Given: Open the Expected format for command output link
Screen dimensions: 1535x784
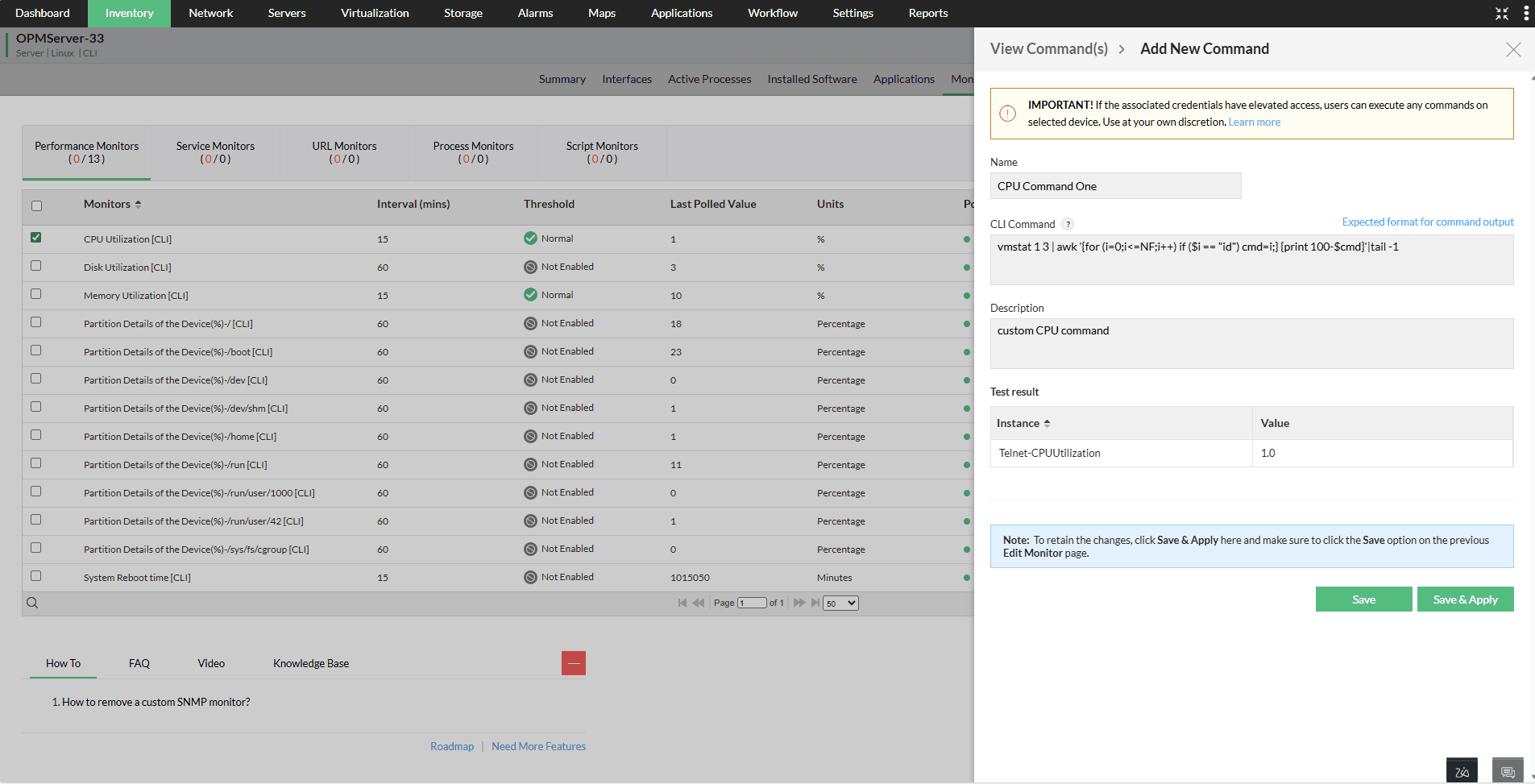Looking at the screenshot, I should tap(1426, 221).
